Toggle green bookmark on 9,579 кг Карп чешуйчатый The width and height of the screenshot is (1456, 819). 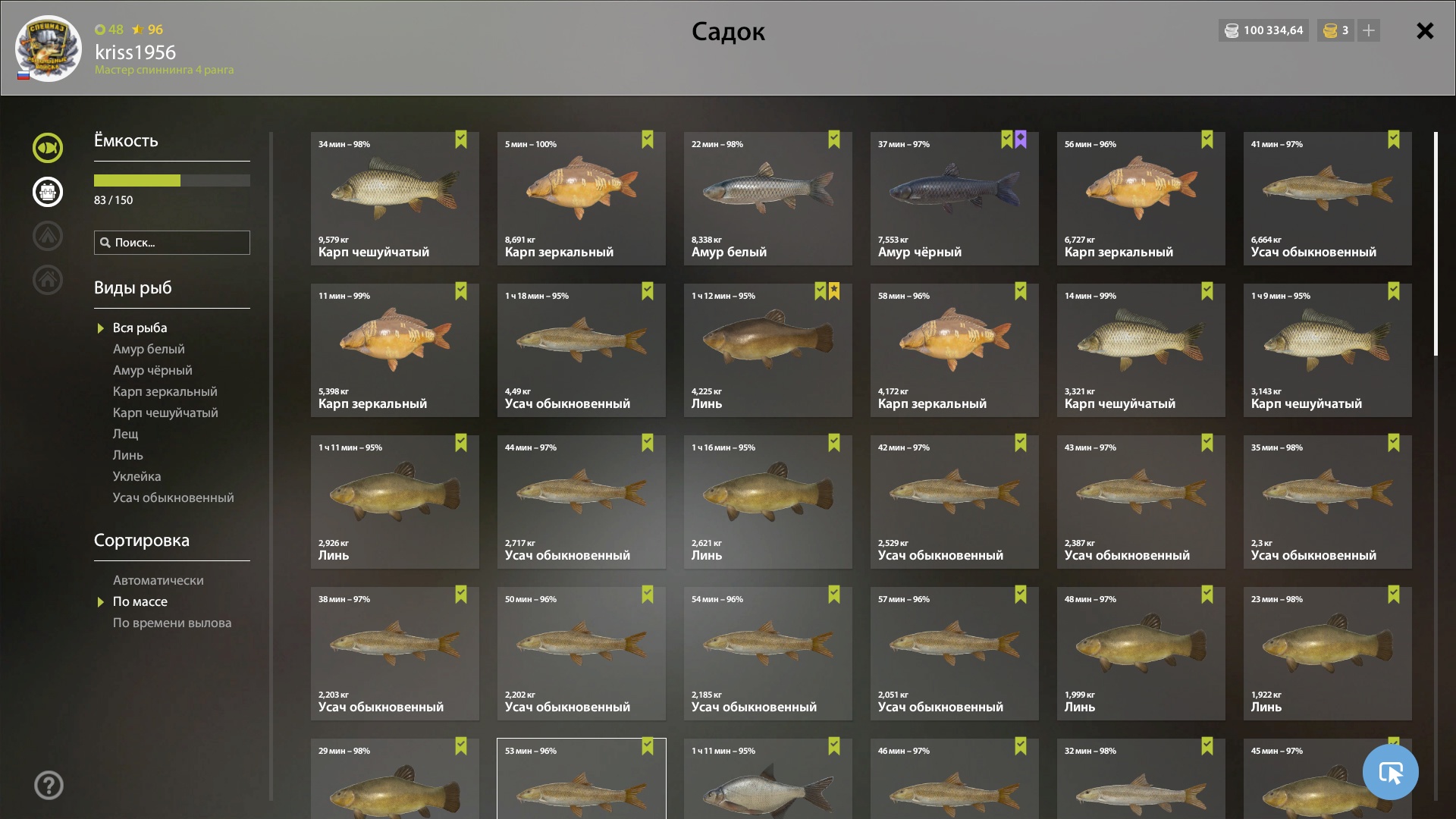pyautogui.click(x=461, y=140)
